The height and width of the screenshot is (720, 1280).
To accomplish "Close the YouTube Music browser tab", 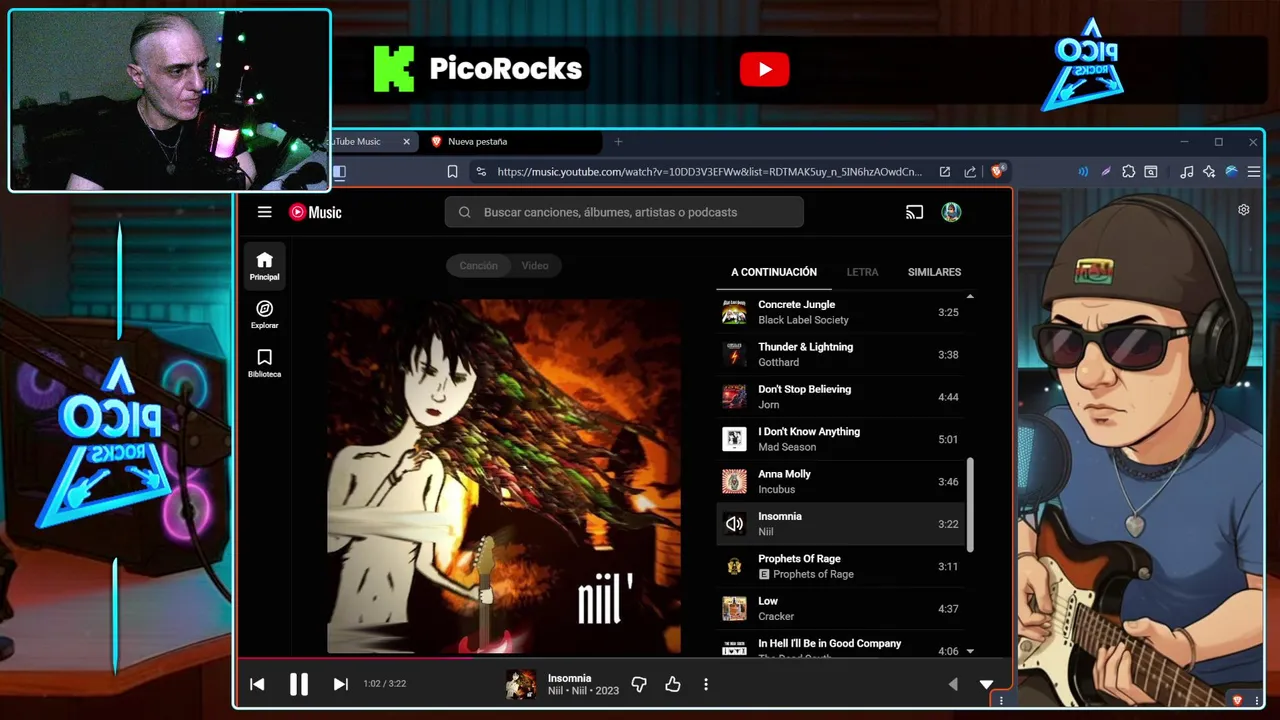I will click(406, 142).
